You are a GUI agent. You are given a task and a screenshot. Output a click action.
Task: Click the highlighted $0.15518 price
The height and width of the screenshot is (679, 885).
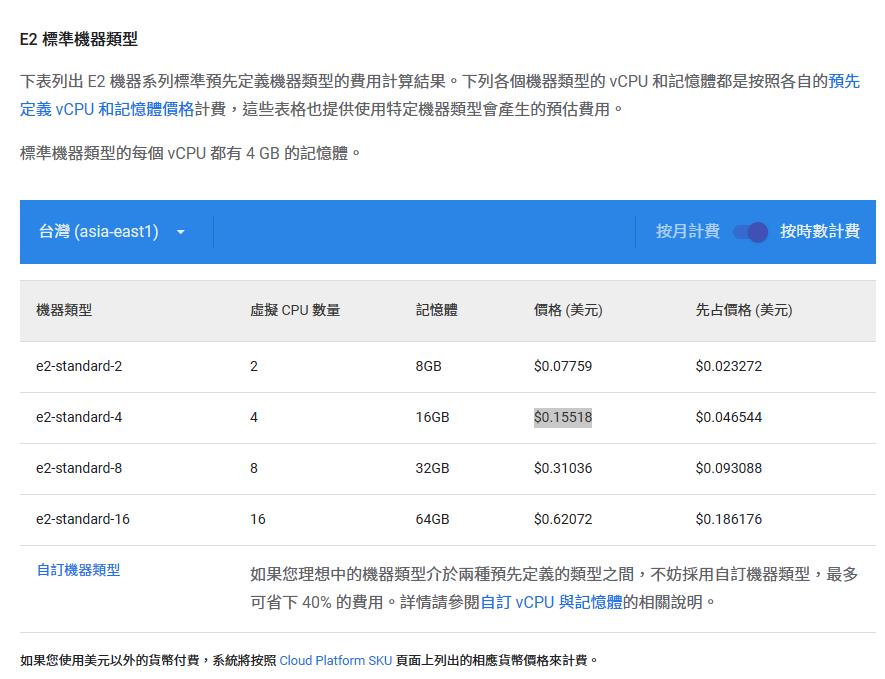563,417
